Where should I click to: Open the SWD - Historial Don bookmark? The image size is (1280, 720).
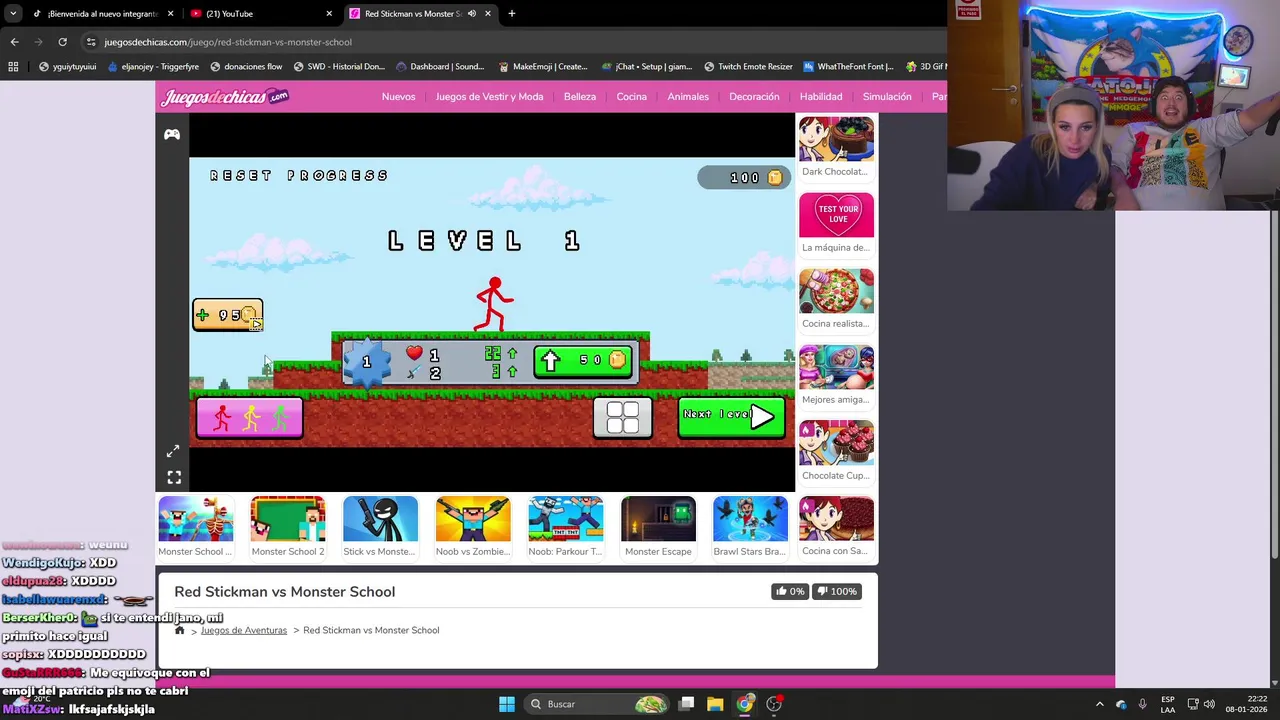[339, 67]
